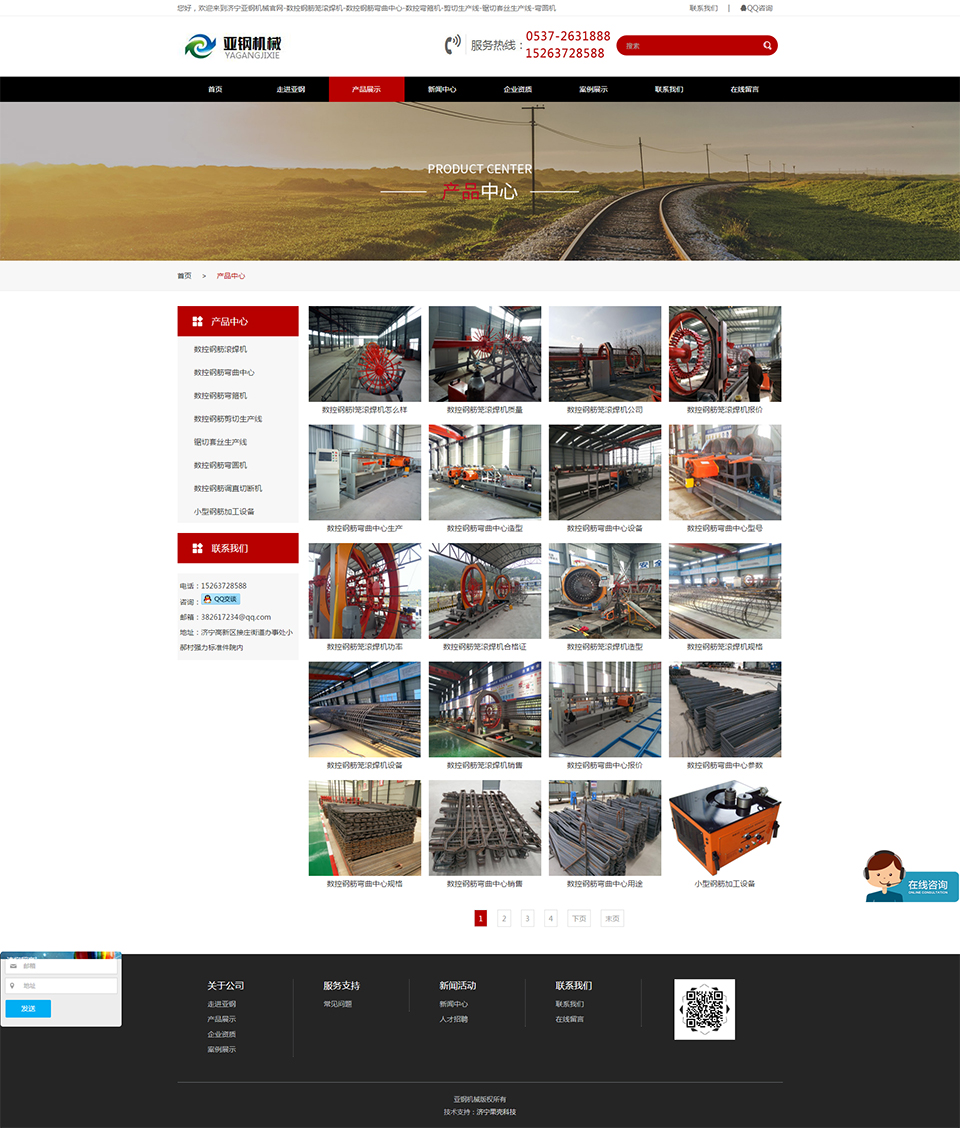Click the 亚钢机械 logo

tap(233, 46)
